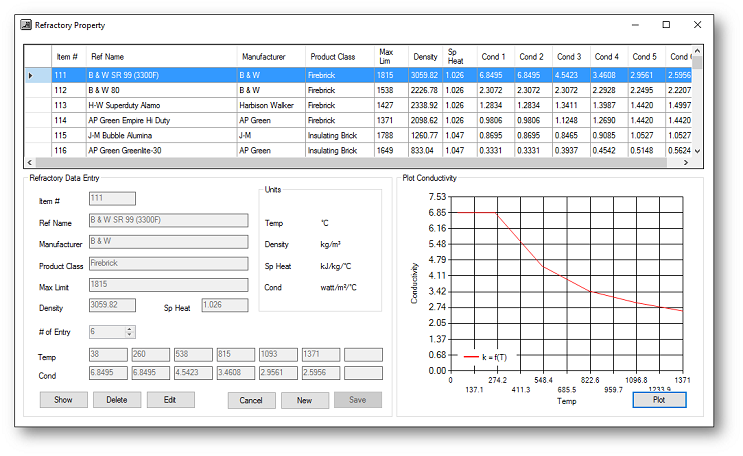743x456 pixels.
Task: Select the B & W 80 row name
Action: pyautogui.click(x=161, y=90)
